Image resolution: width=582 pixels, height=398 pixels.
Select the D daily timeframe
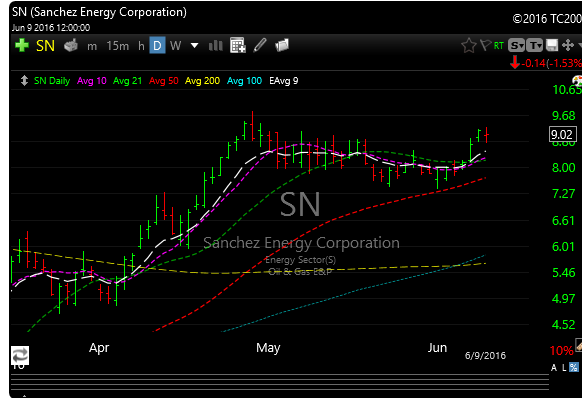pos(157,45)
